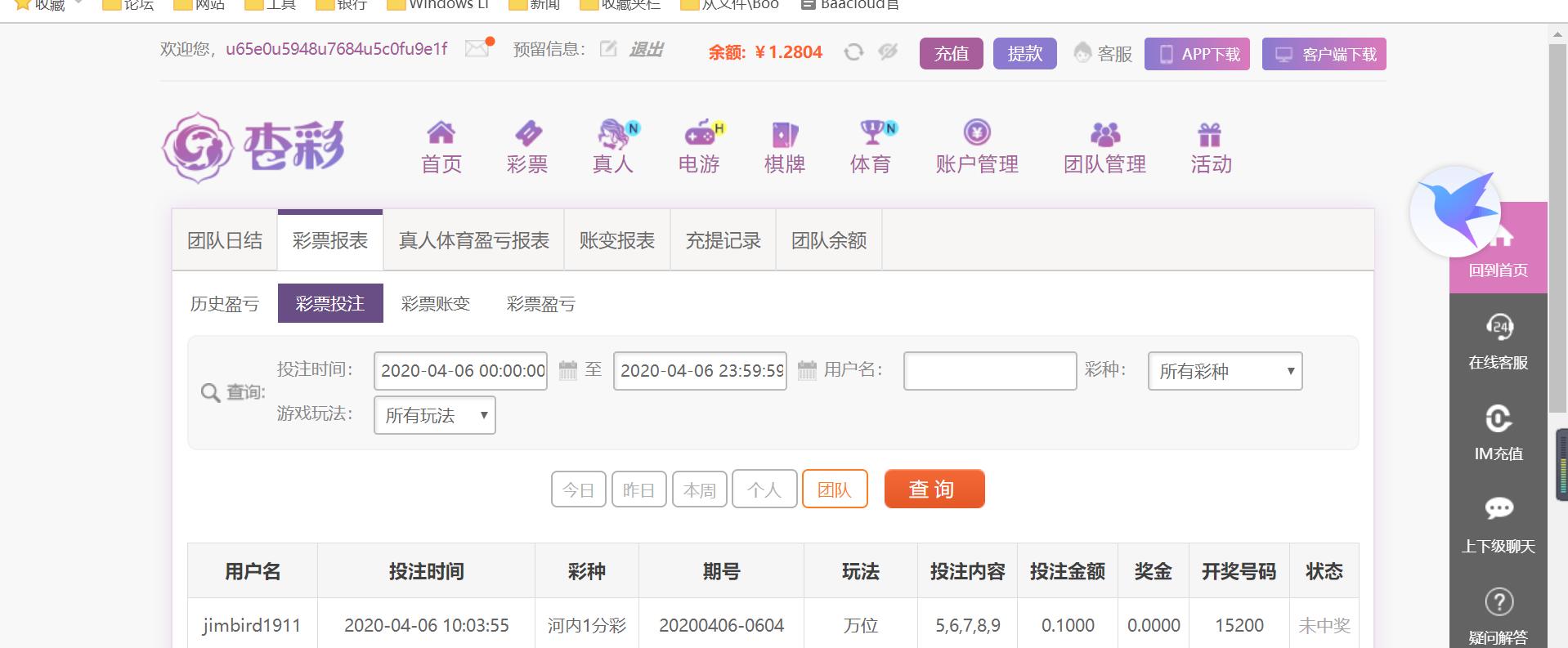Open 真人 live casino navigation
1568x648 pixels.
pyautogui.click(x=613, y=148)
